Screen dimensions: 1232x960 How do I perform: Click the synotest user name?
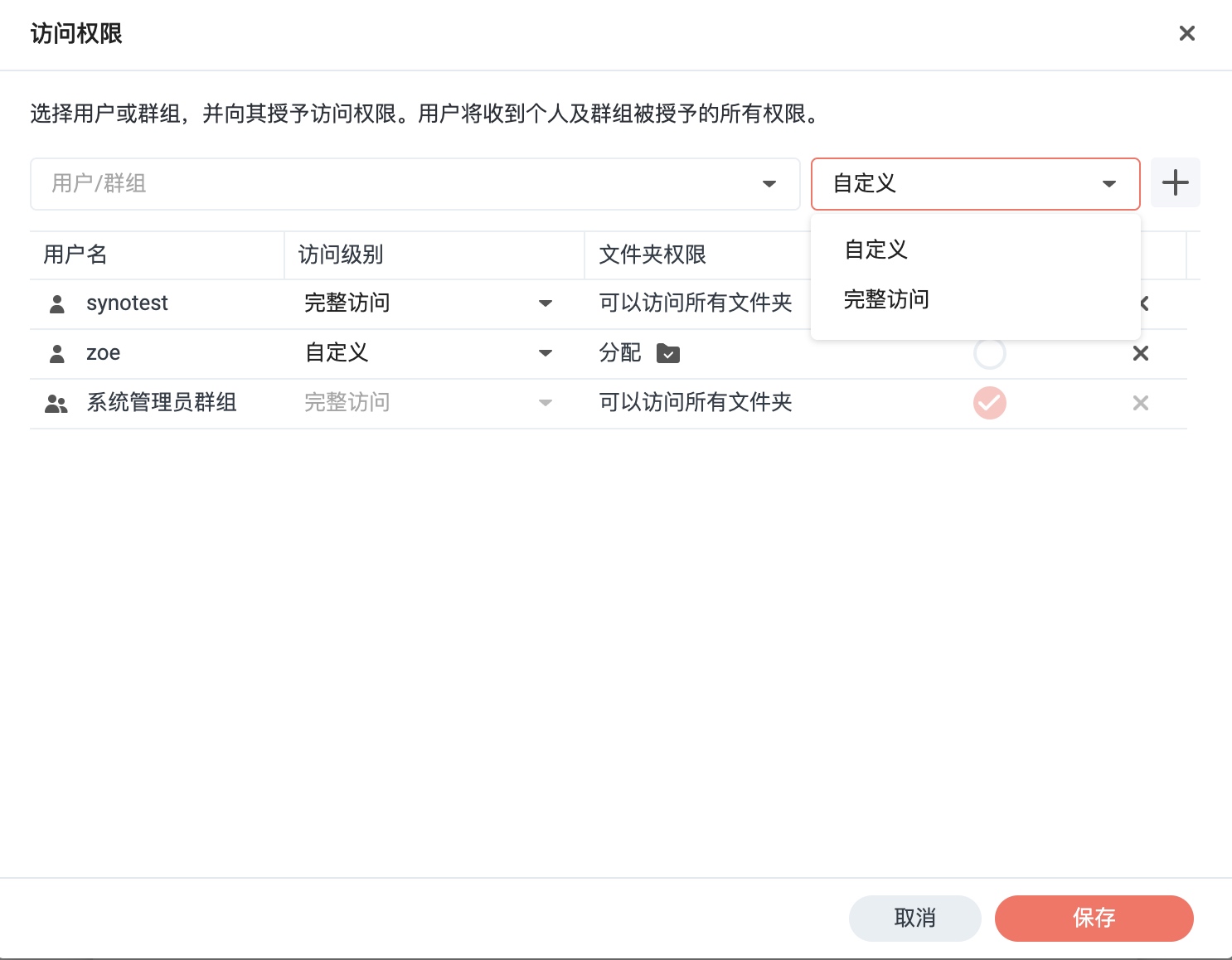(127, 303)
